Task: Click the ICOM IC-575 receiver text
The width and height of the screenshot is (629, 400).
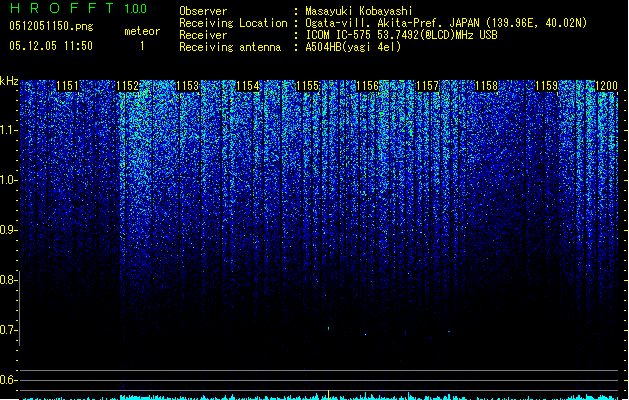Action: pos(401,35)
